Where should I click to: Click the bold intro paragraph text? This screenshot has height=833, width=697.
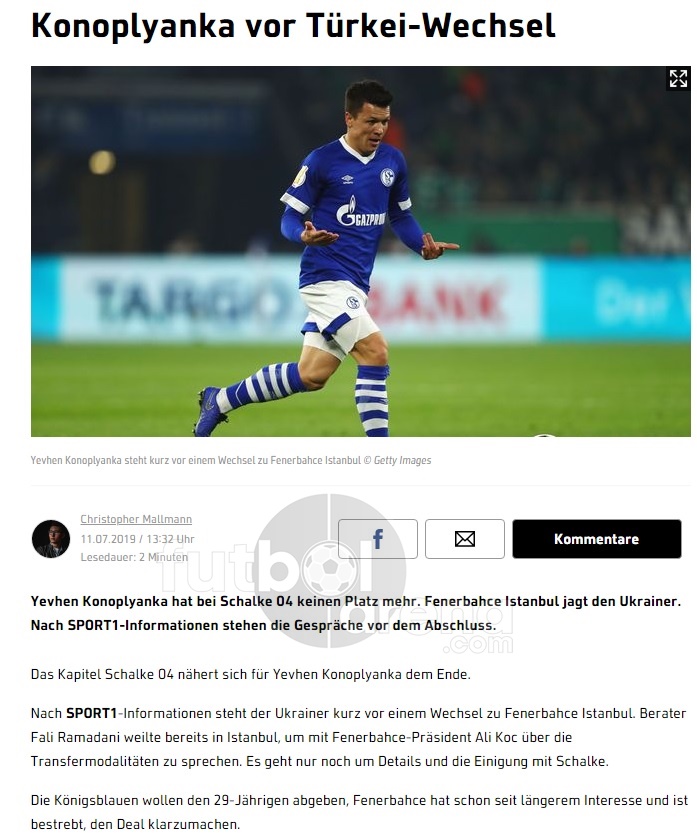pyautogui.click(x=356, y=613)
